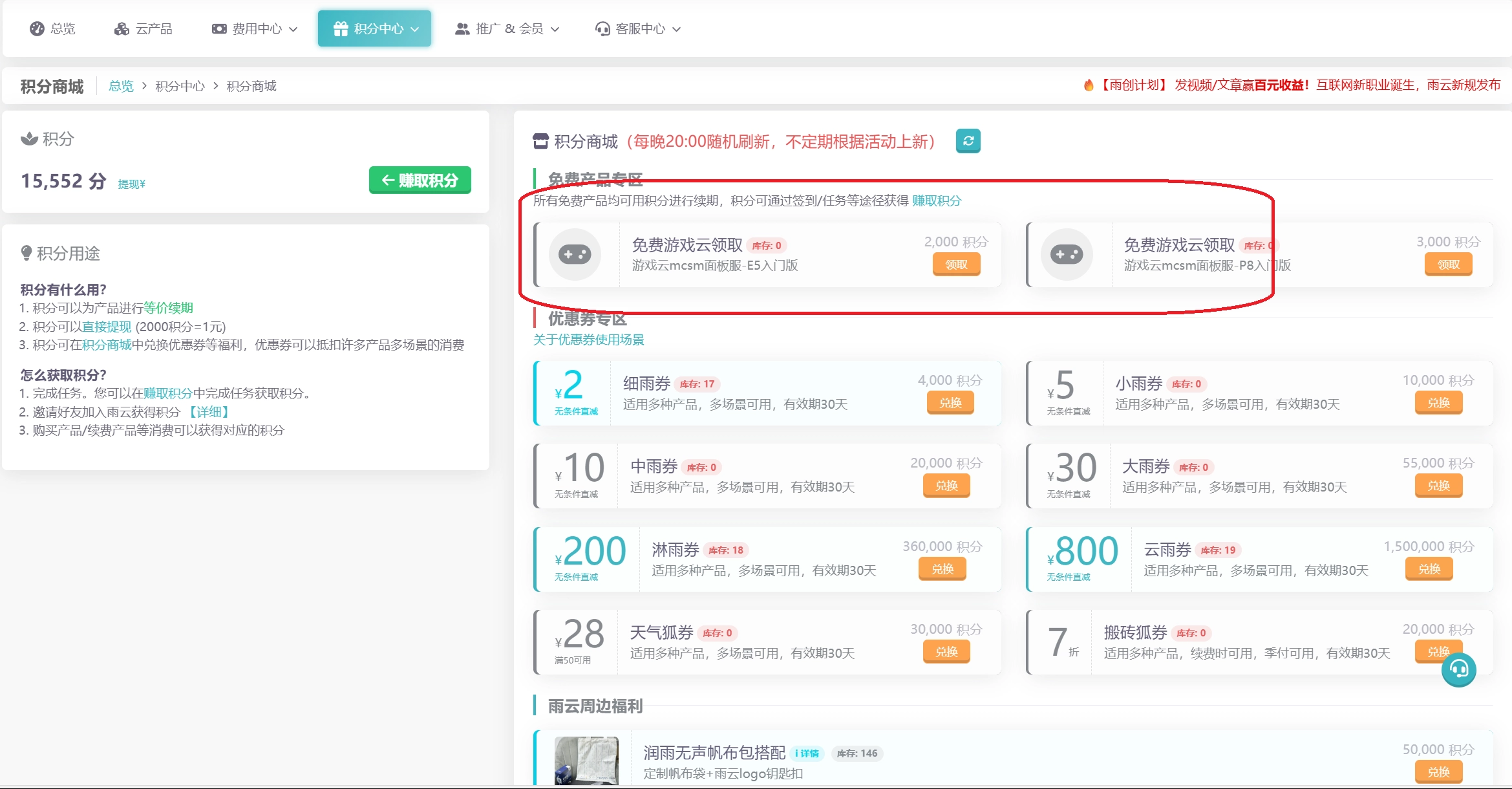The width and height of the screenshot is (1512, 789).
Task: Click the 总览 dashboard icon in navbar
Action: [37, 28]
